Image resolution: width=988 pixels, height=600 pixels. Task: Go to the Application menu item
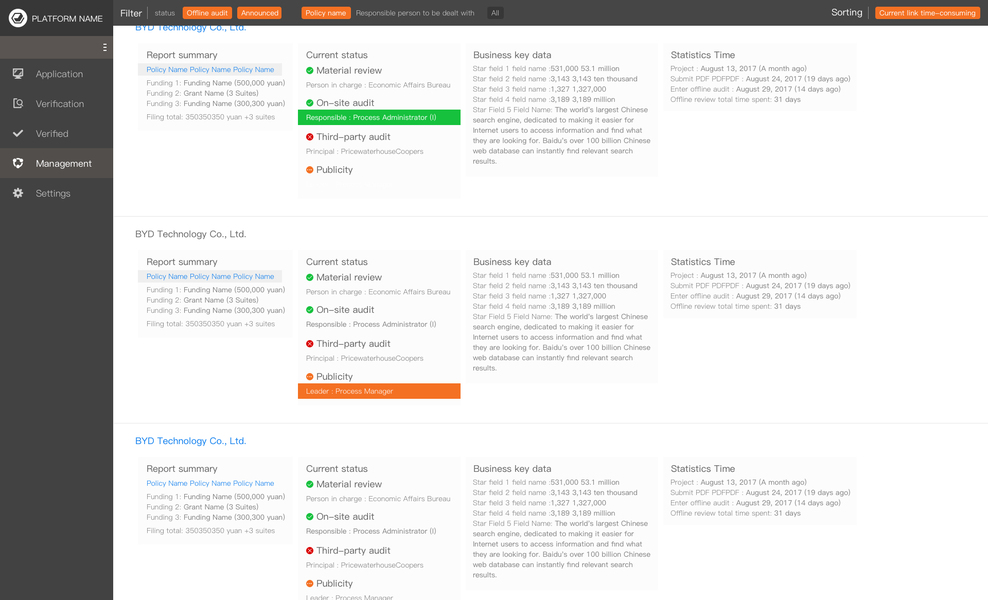click(59, 74)
